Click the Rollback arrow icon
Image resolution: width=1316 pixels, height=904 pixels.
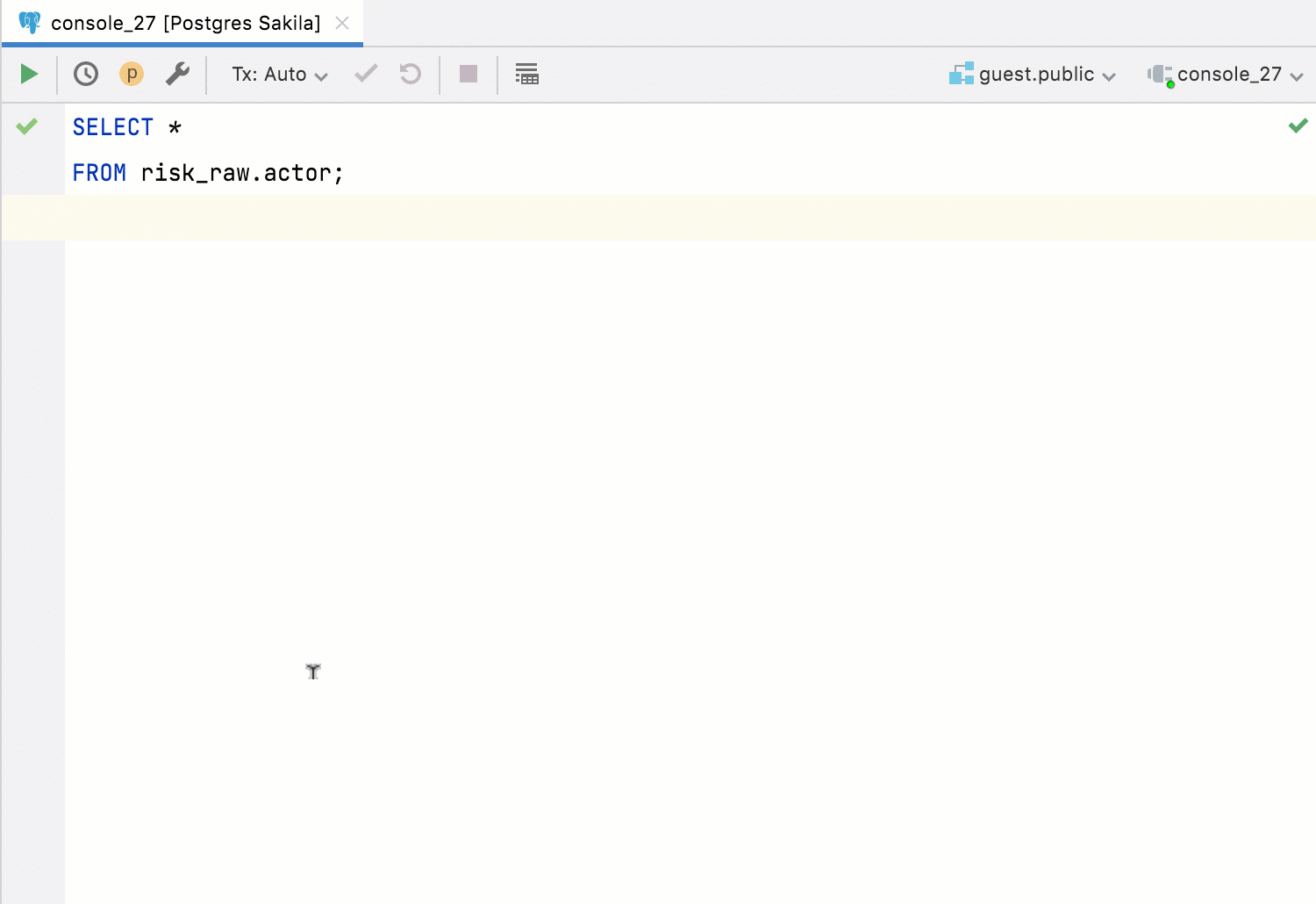411,74
